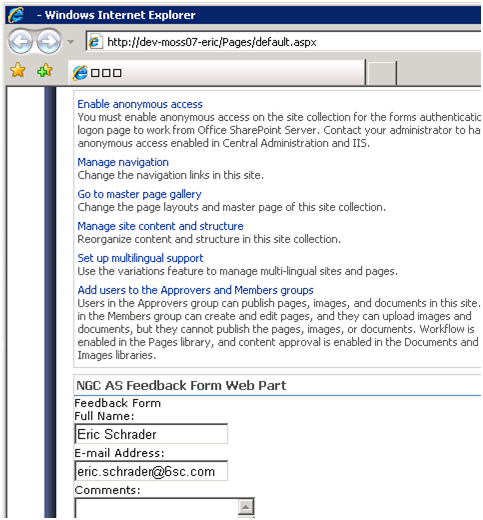The height and width of the screenshot is (520, 483).
Task: Click the E-mail Address input field
Action: pyautogui.click(x=151, y=471)
